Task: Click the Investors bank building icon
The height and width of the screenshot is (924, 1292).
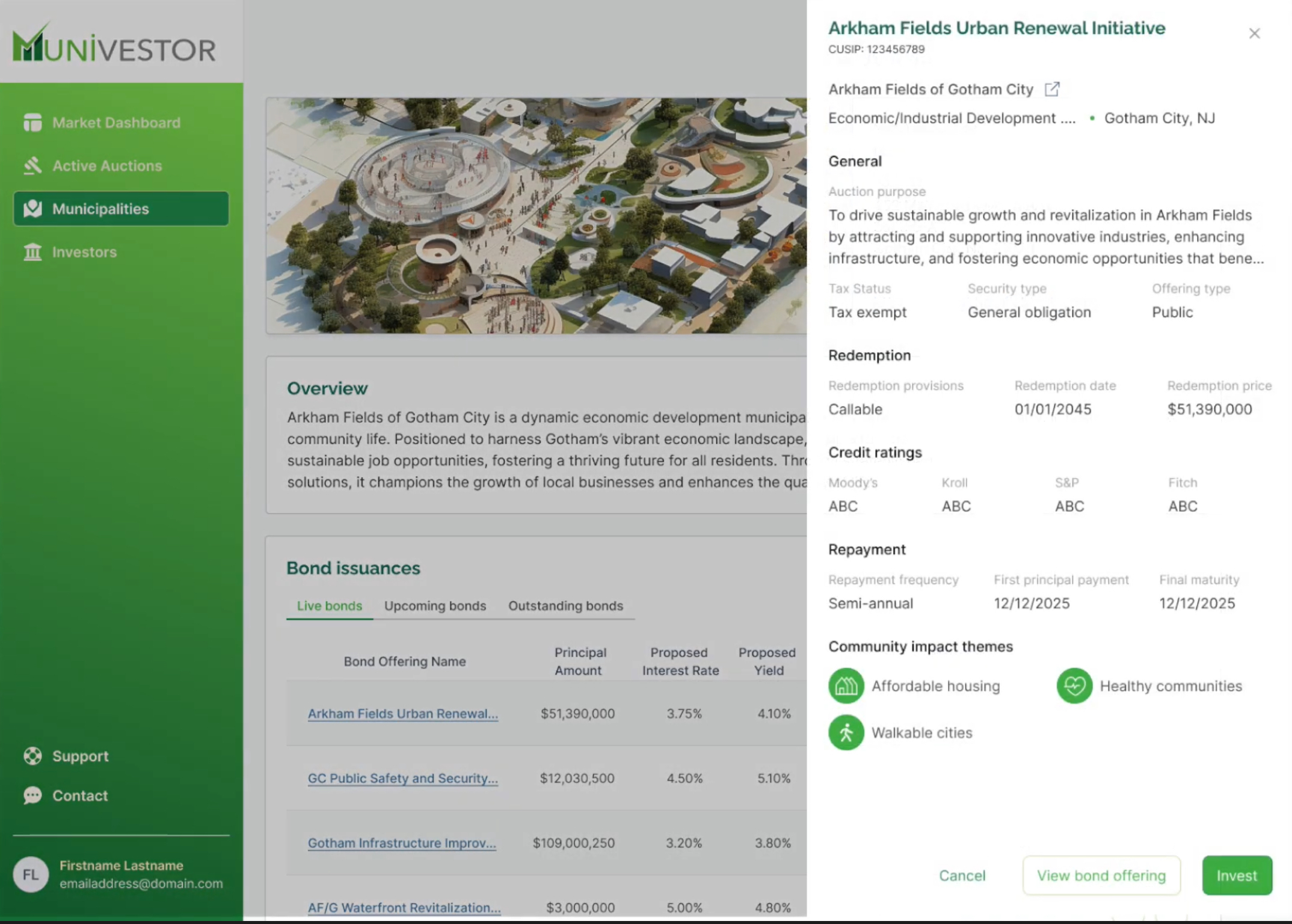Action: tap(32, 252)
